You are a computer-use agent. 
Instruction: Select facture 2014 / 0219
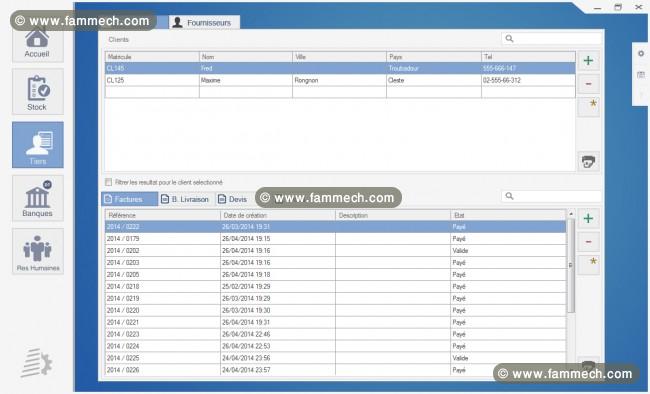coord(335,299)
